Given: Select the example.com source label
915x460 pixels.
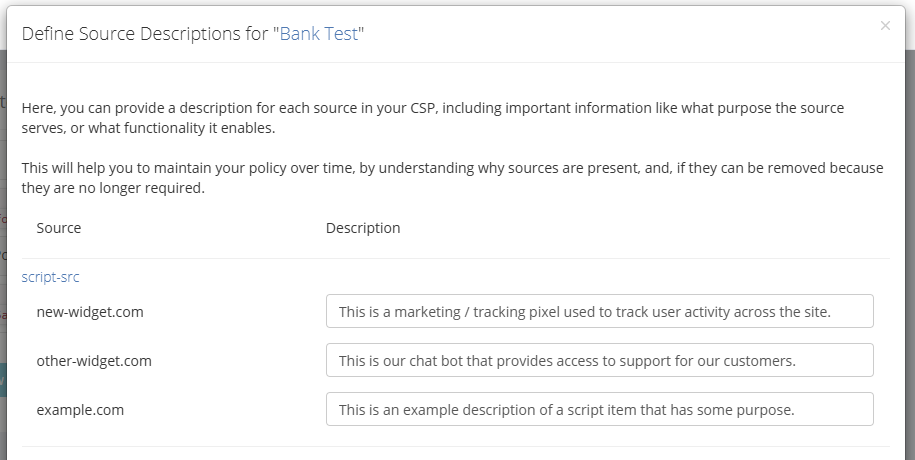Looking at the screenshot, I should [x=80, y=409].
